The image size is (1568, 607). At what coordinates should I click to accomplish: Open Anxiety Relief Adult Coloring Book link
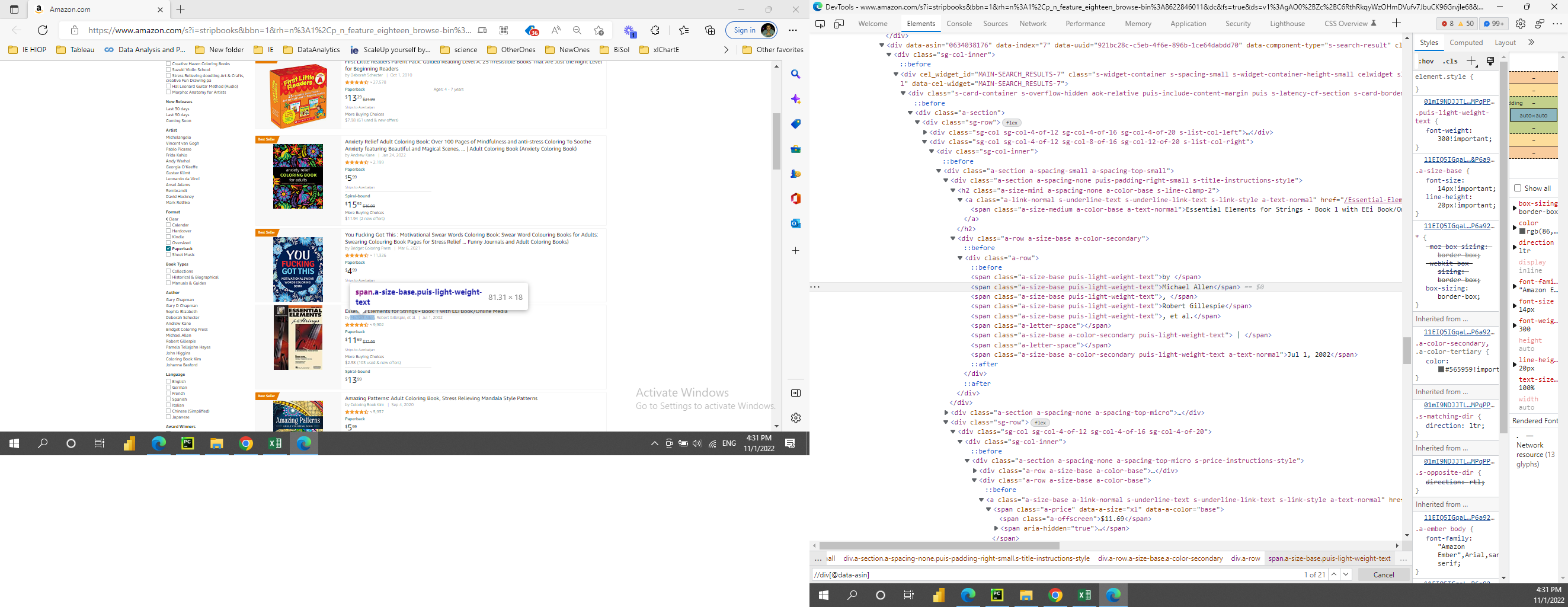468,145
